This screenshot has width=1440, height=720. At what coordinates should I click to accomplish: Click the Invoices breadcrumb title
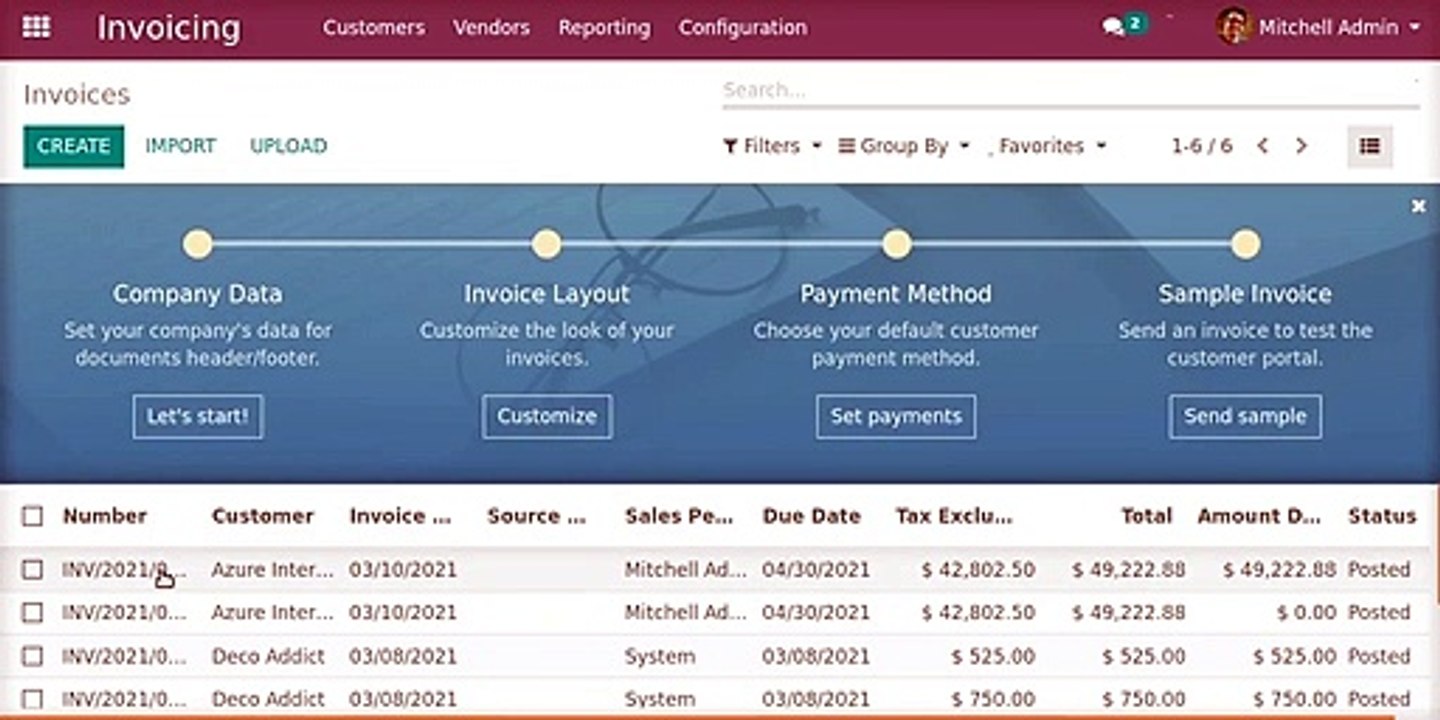pyautogui.click(x=77, y=95)
